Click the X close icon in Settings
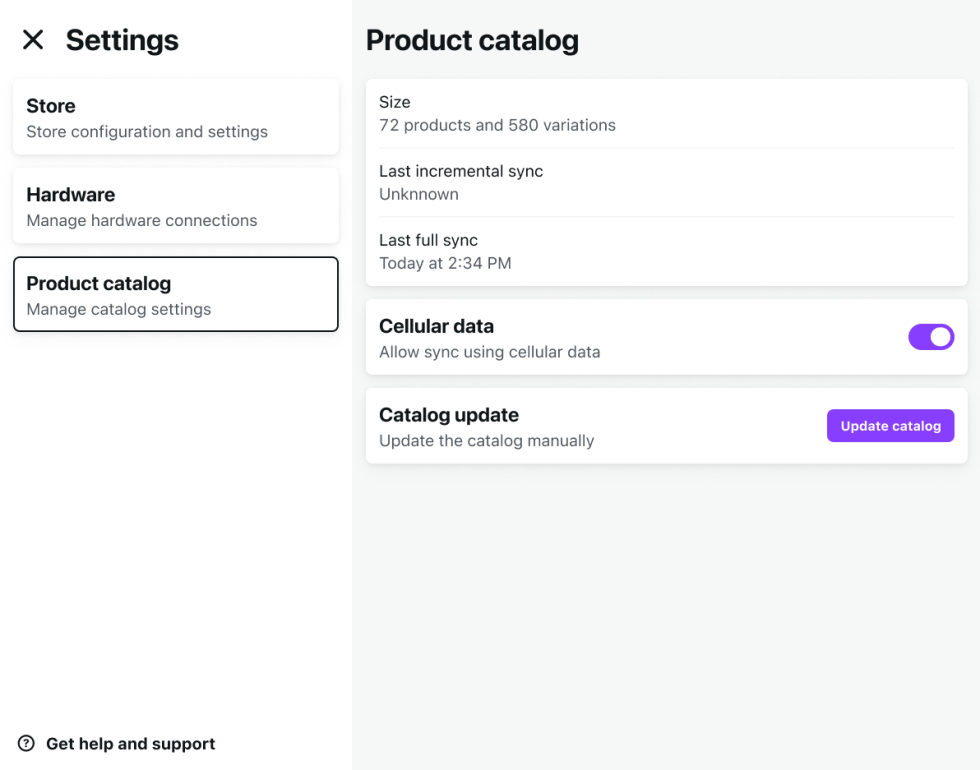Viewport: 980px width, 770px height. pyautogui.click(x=33, y=39)
